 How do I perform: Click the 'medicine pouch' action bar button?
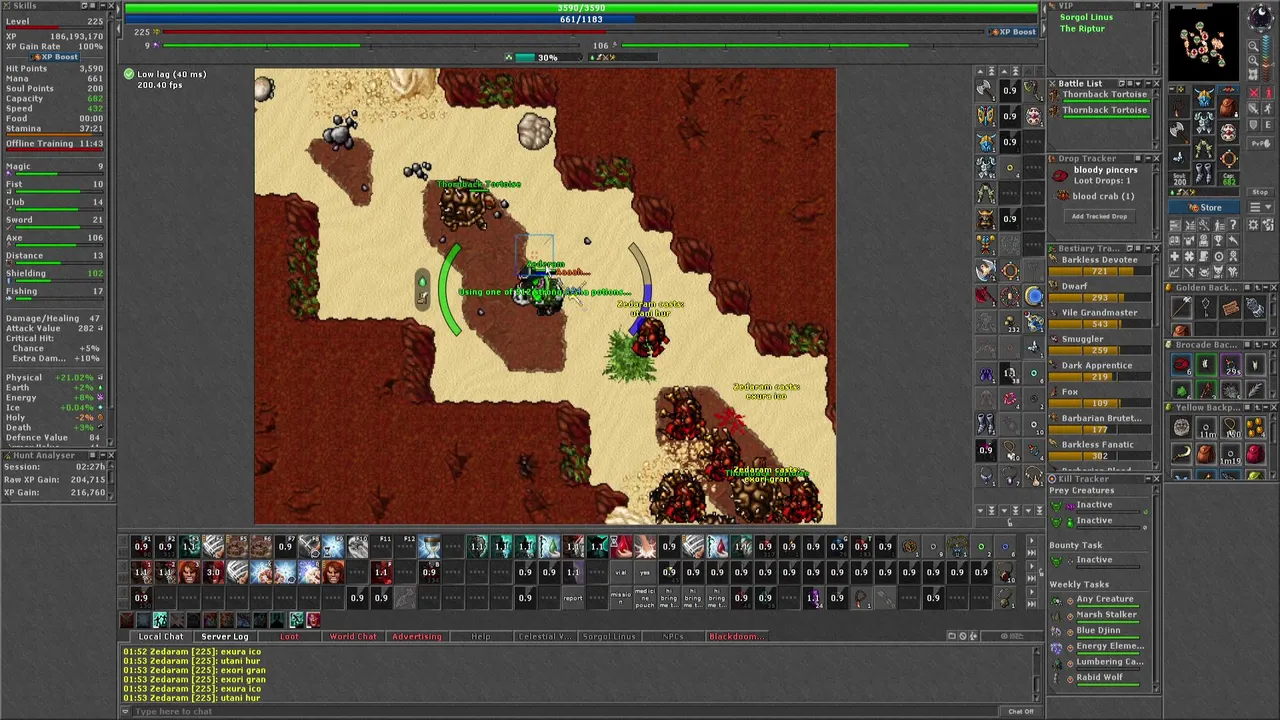coord(645,598)
